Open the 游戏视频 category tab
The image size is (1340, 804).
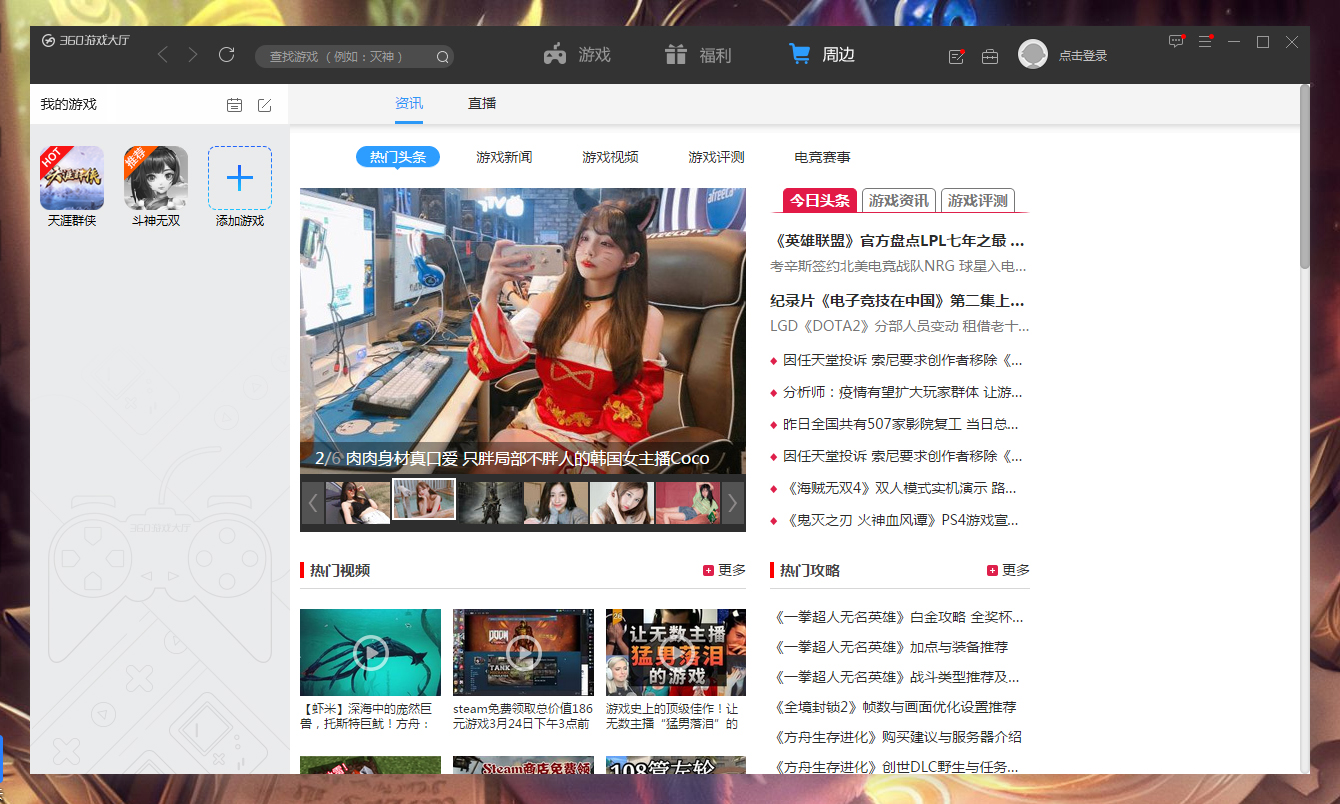[610, 157]
